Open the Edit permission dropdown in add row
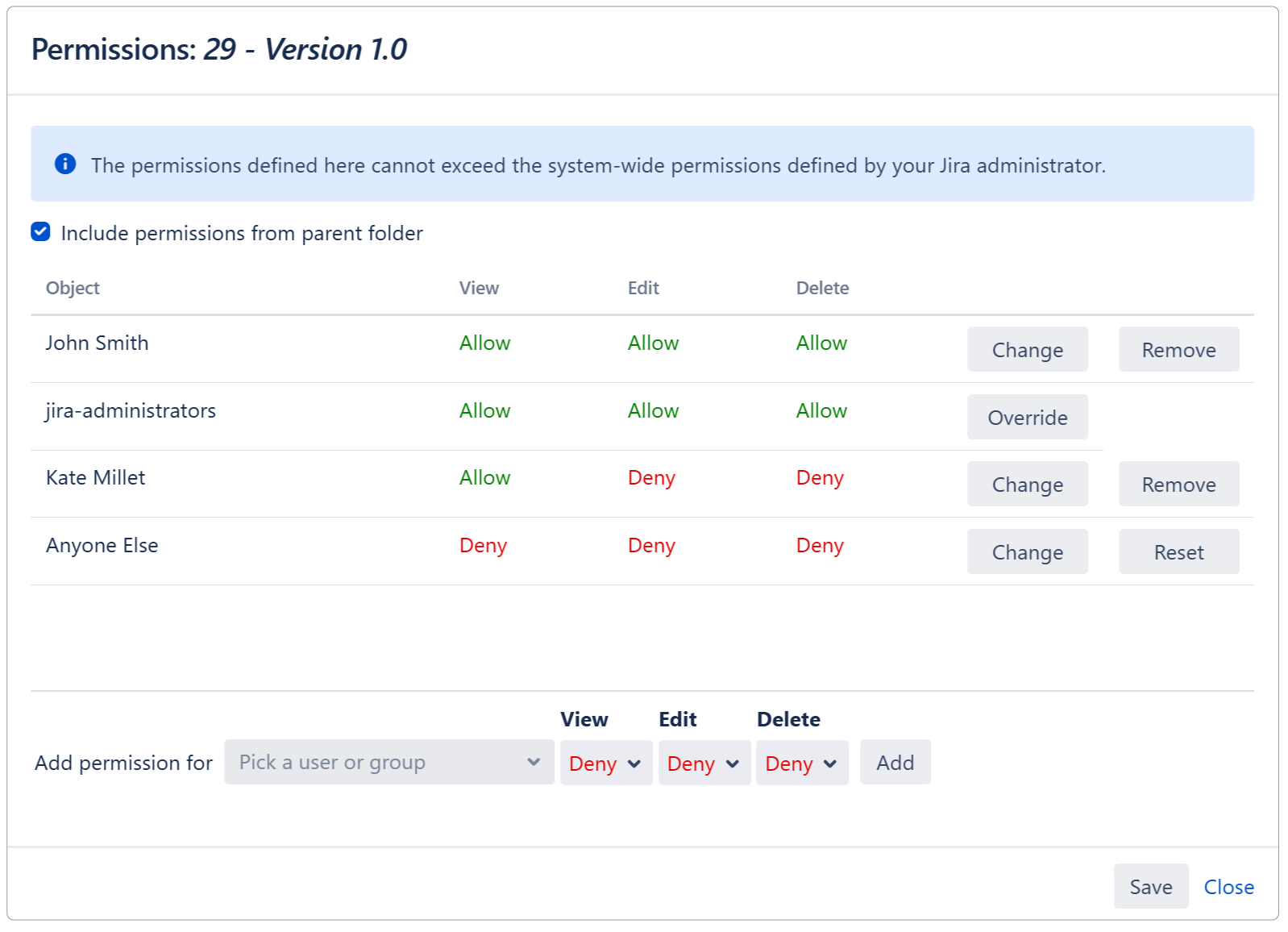Image resolution: width=1288 pixels, height=932 pixels. [703, 763]
